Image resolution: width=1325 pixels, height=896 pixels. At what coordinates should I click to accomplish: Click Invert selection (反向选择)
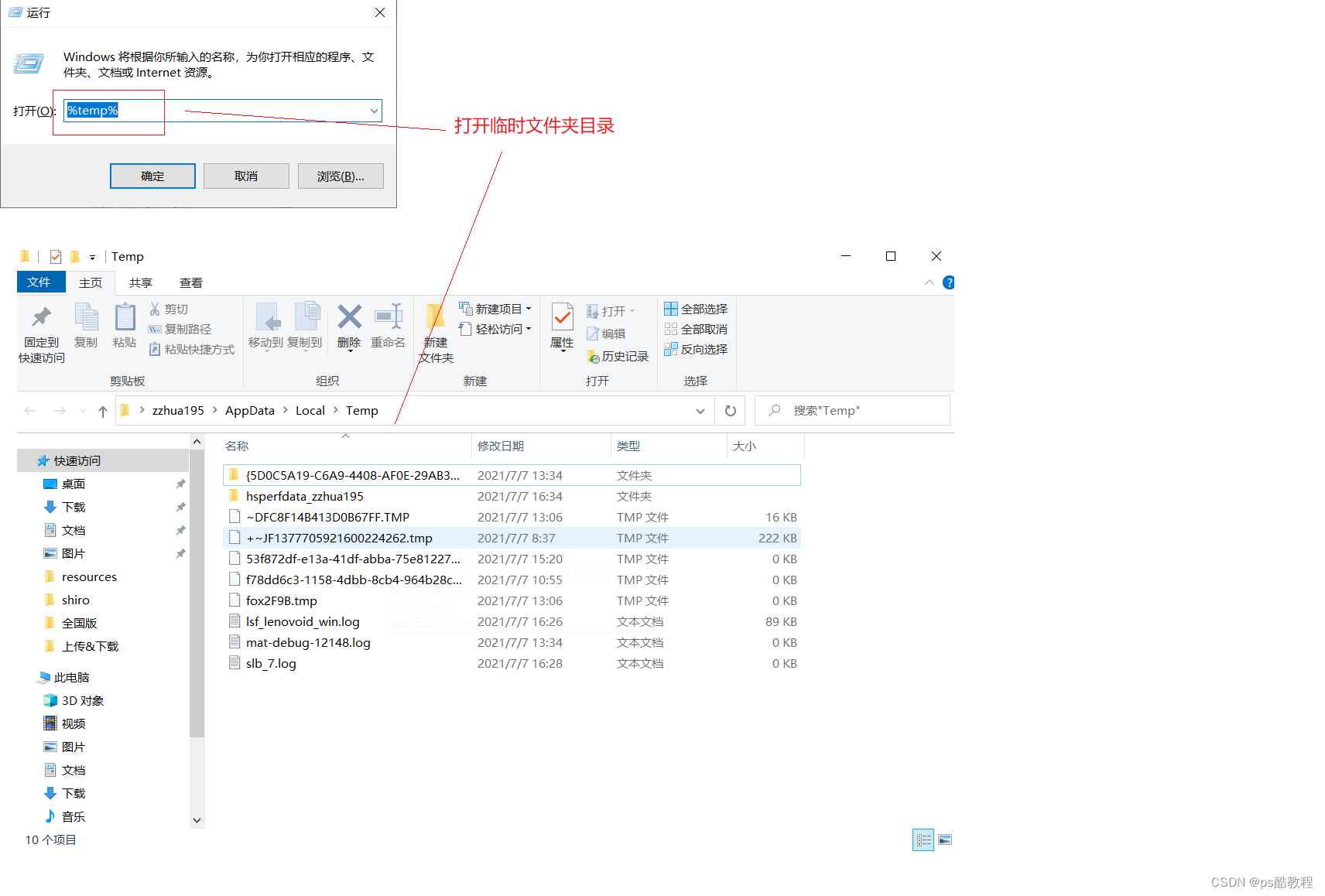[x=695, y=349]
